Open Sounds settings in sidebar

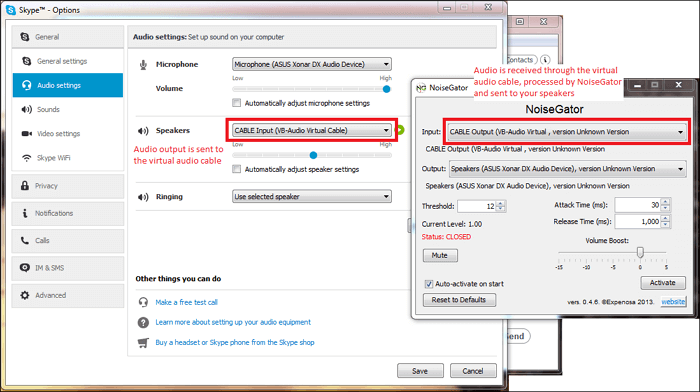click(x=68, y=109)
